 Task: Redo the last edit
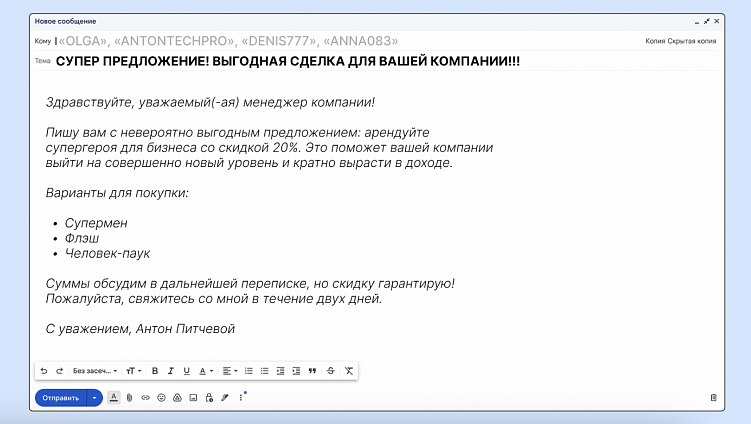[59, 371]
